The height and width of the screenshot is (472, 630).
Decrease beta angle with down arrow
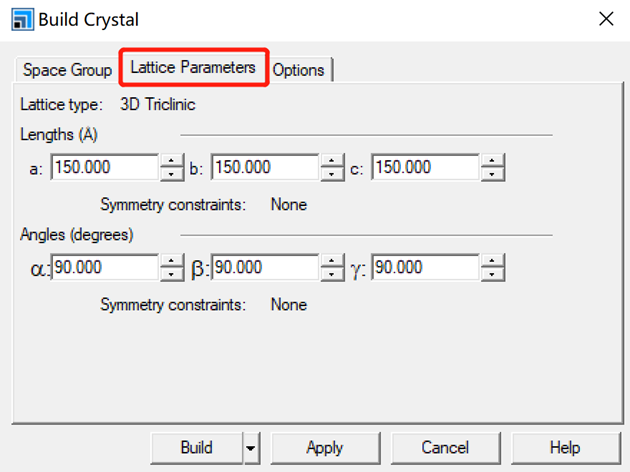331,274
